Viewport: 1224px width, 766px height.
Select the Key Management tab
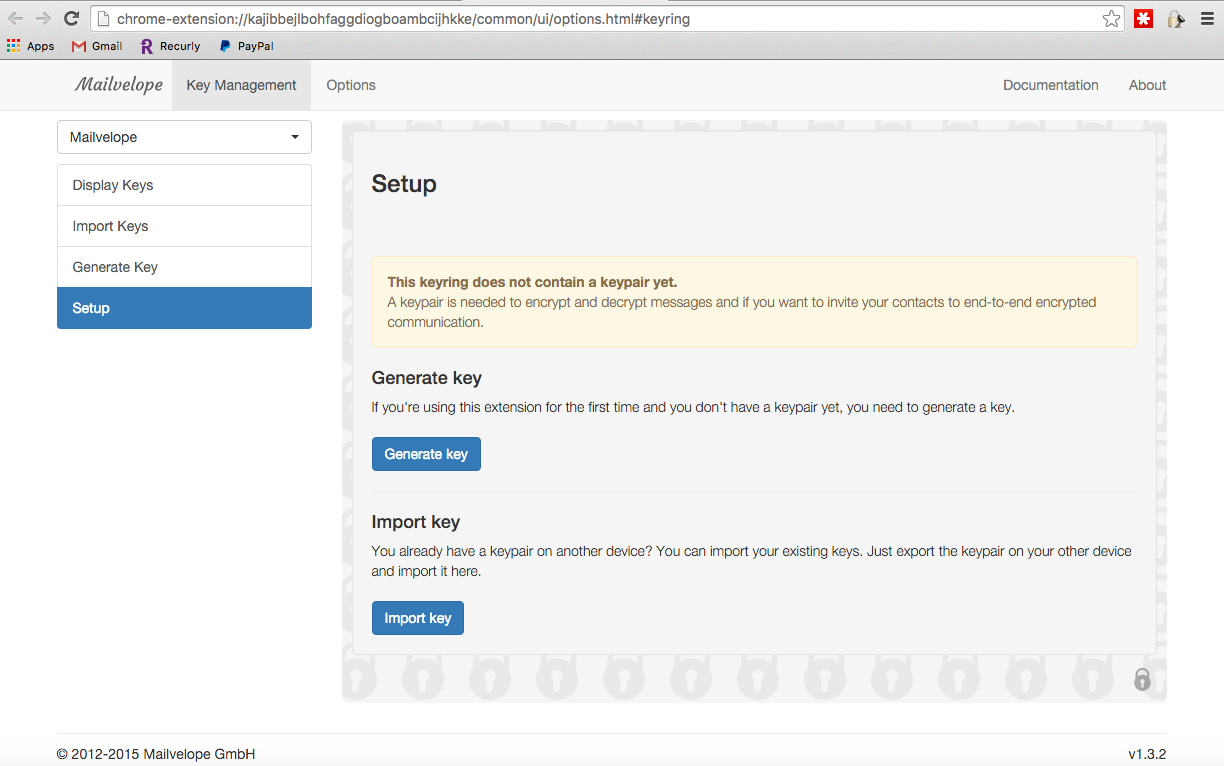click(x=241, y=85)
